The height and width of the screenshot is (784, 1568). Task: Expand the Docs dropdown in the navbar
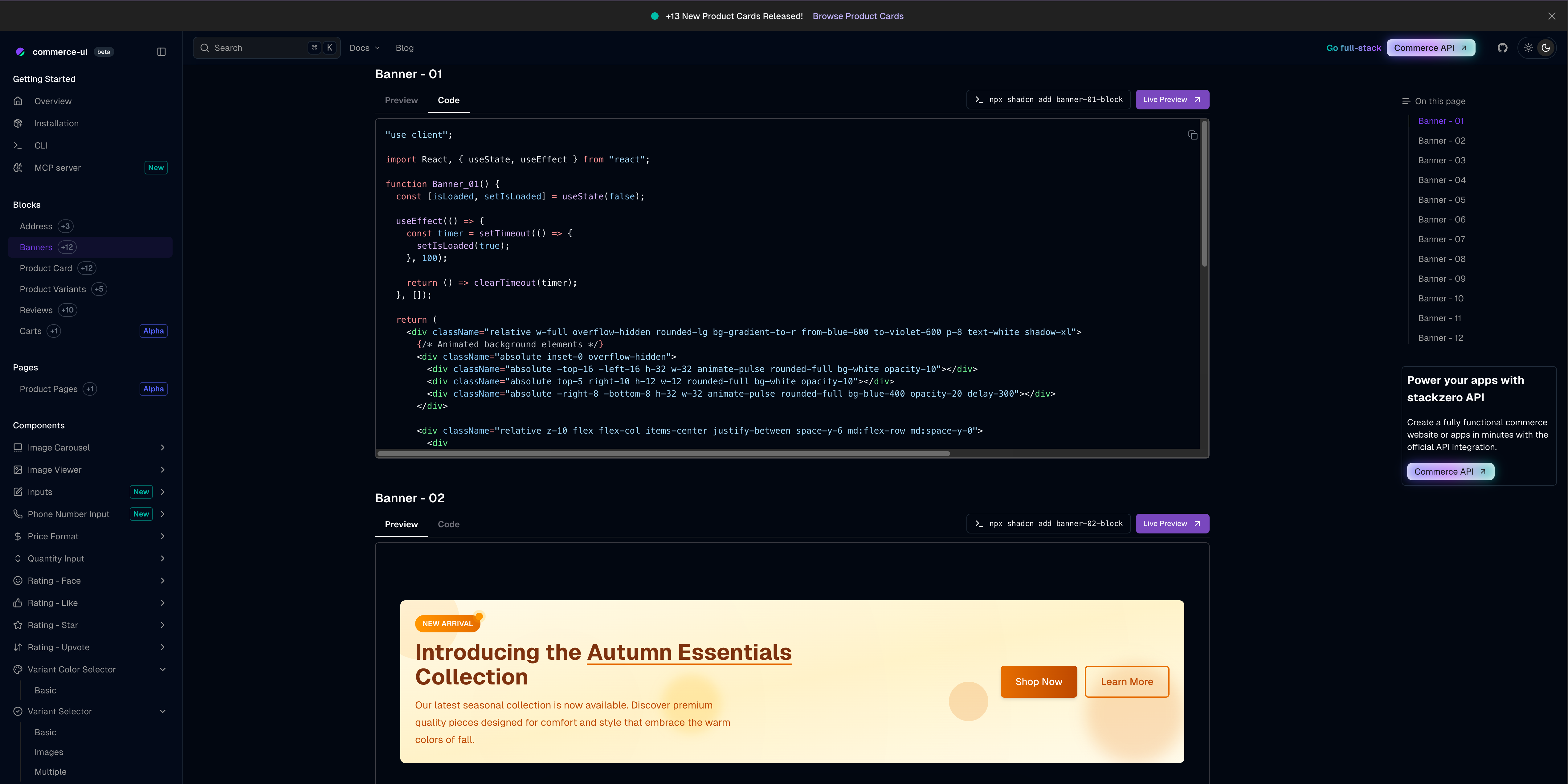click(x=364, y=47)
